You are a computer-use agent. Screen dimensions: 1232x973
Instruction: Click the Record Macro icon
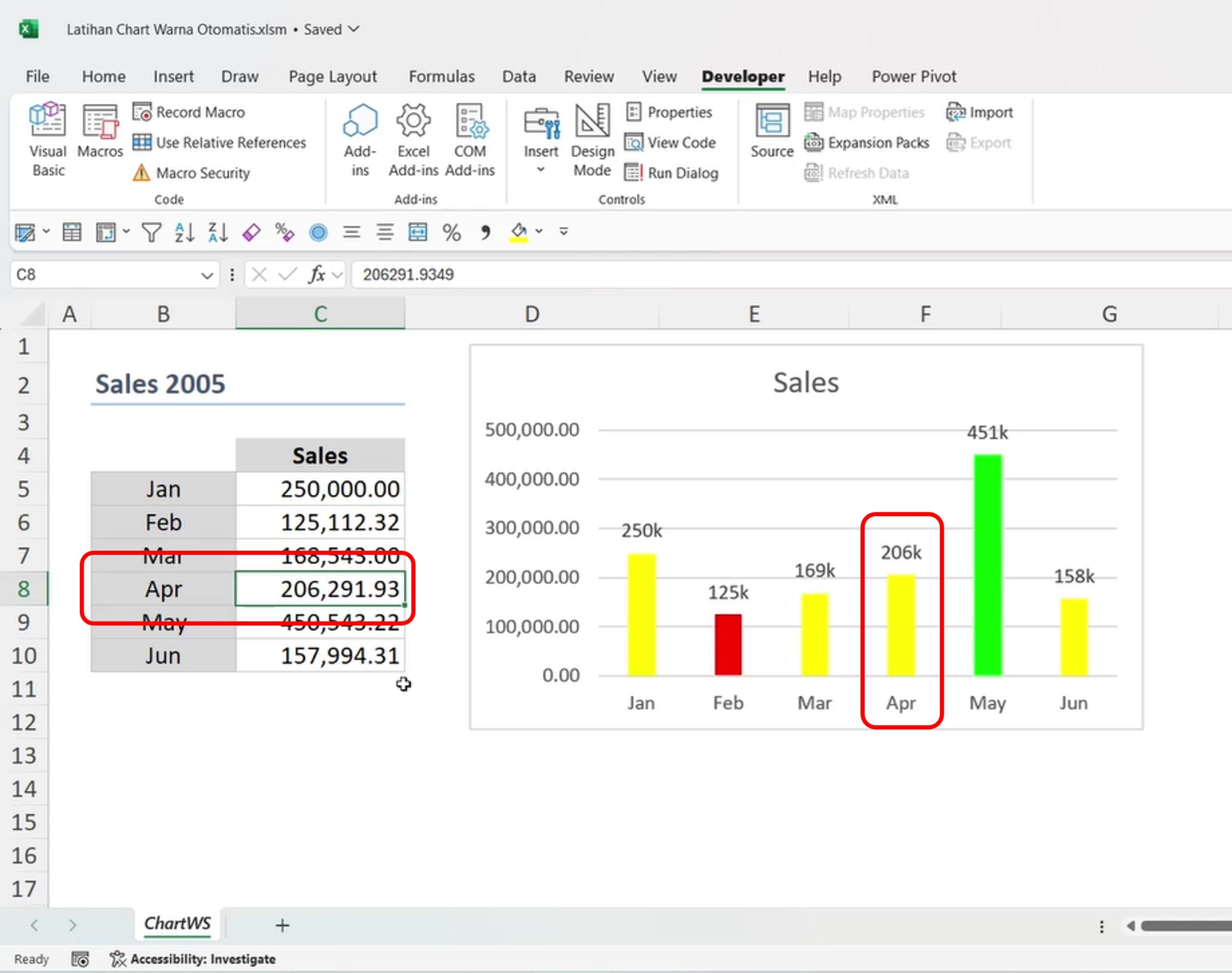point(142,112)
